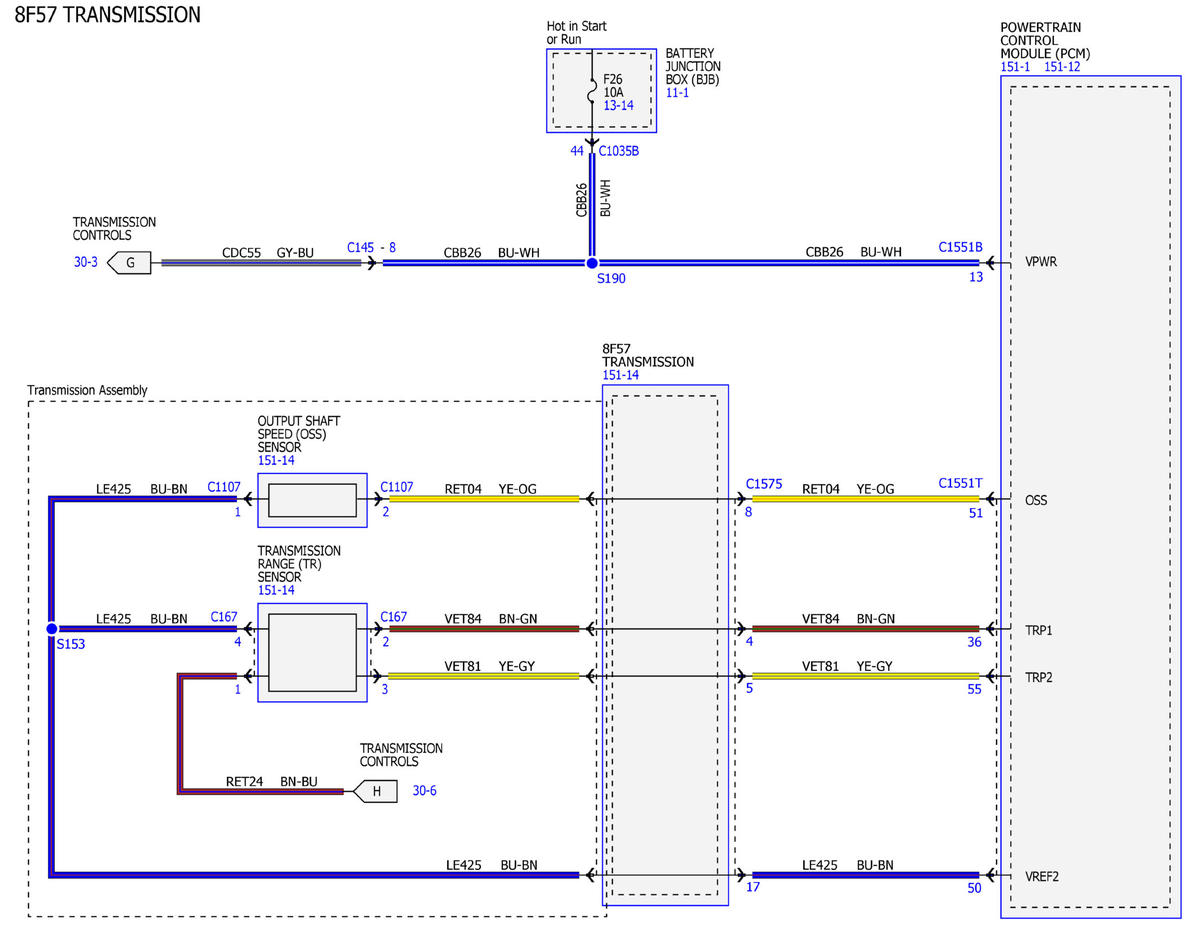This screenshot has width=1200, height=927.
Task: Open page reference 30-3 link
Action: click(85, 264)
